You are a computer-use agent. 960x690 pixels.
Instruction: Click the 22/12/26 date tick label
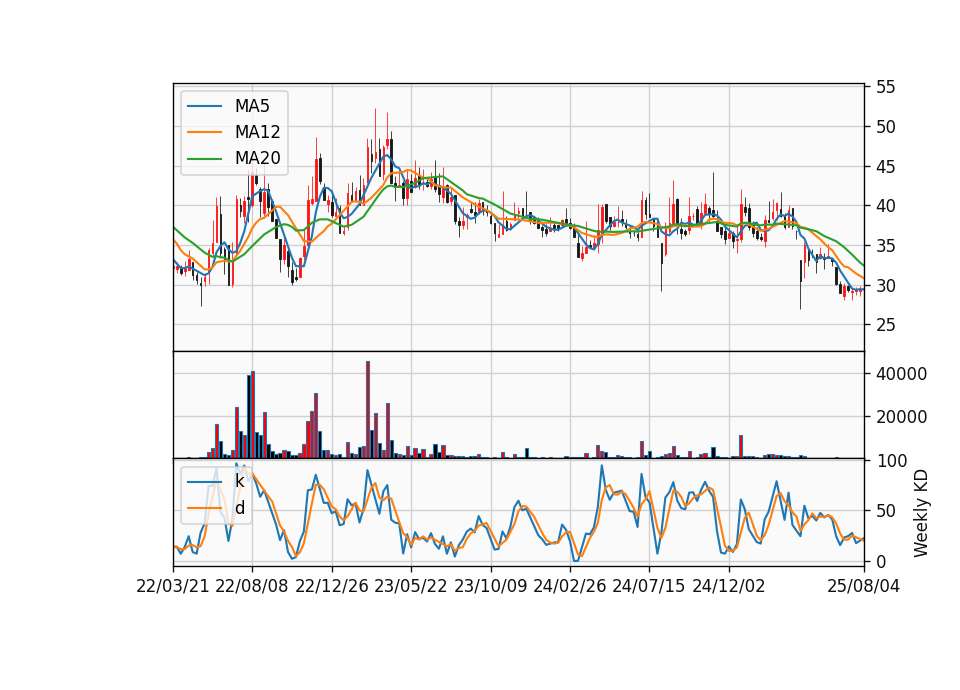332,586
